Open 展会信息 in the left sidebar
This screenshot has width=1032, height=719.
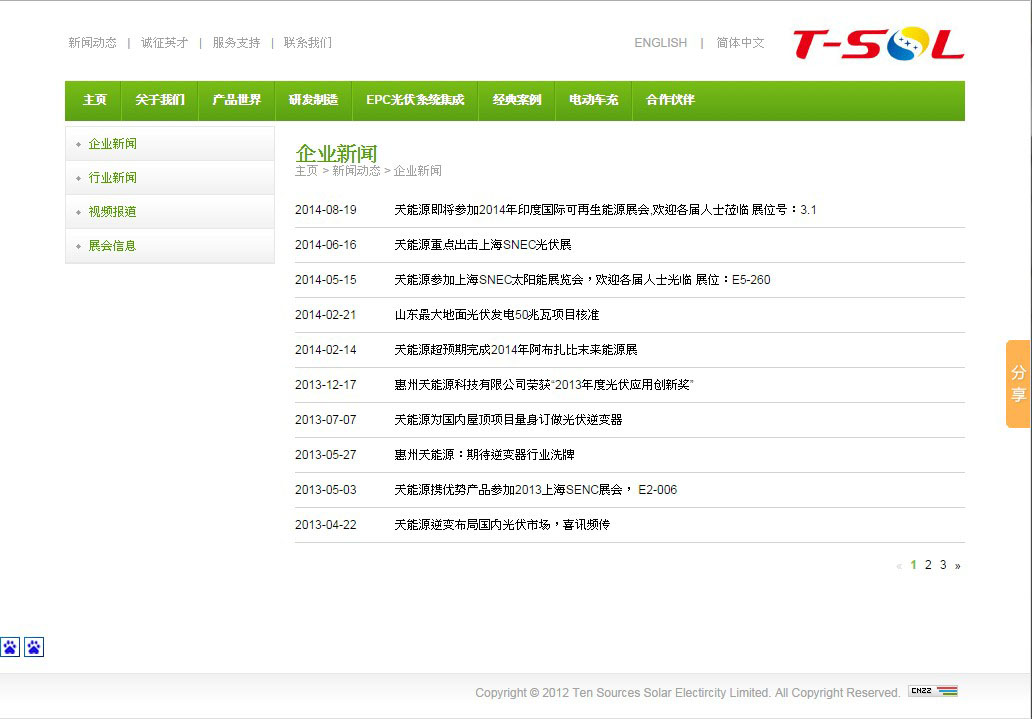tap(112, 246)
